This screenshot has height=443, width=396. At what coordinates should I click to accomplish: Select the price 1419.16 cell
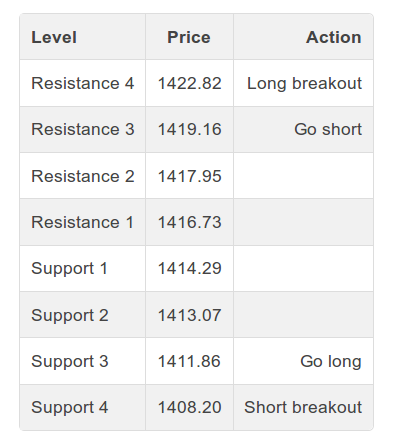tap(189, 129)
